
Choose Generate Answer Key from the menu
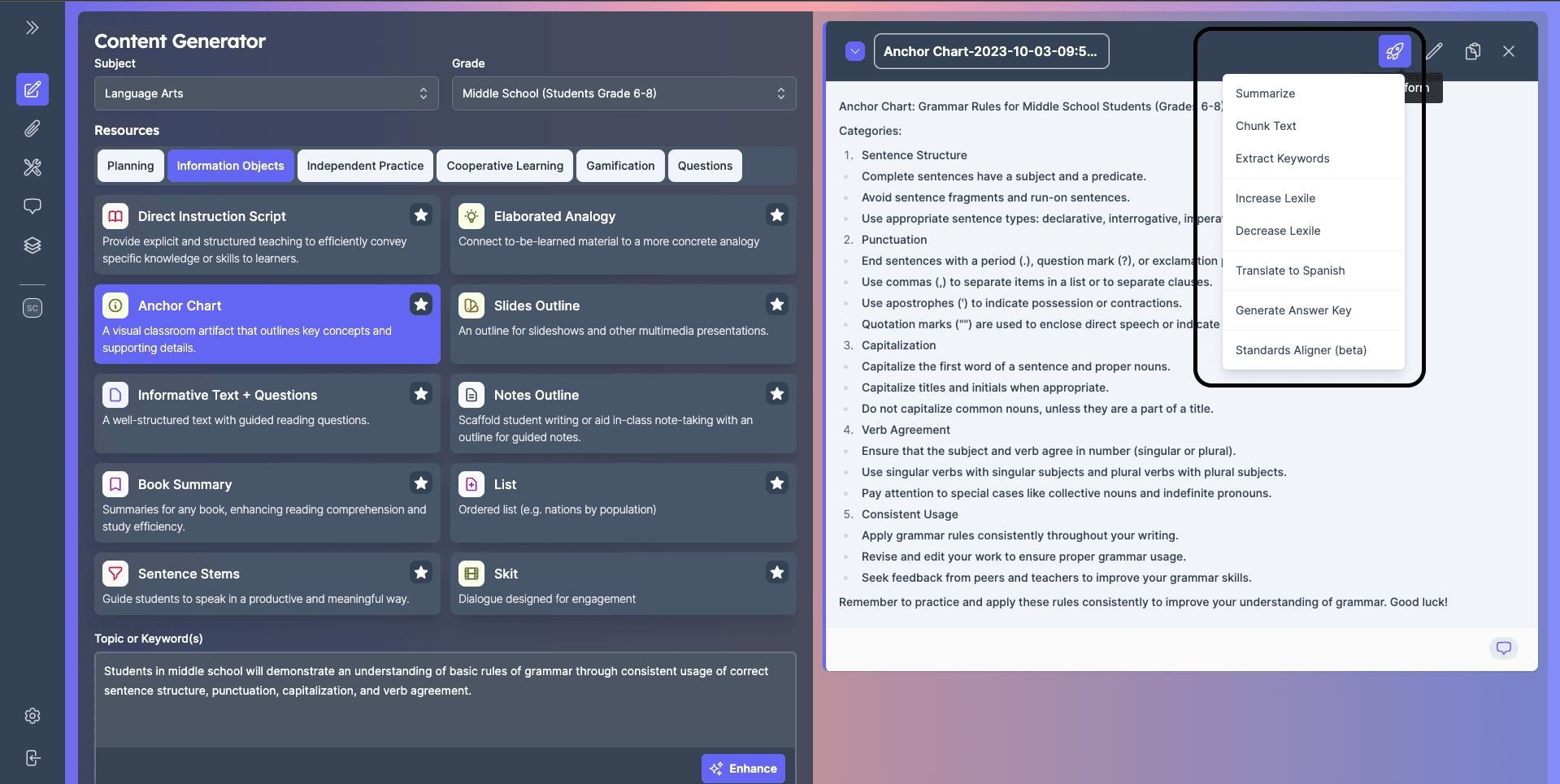(x=1313, y=310)
